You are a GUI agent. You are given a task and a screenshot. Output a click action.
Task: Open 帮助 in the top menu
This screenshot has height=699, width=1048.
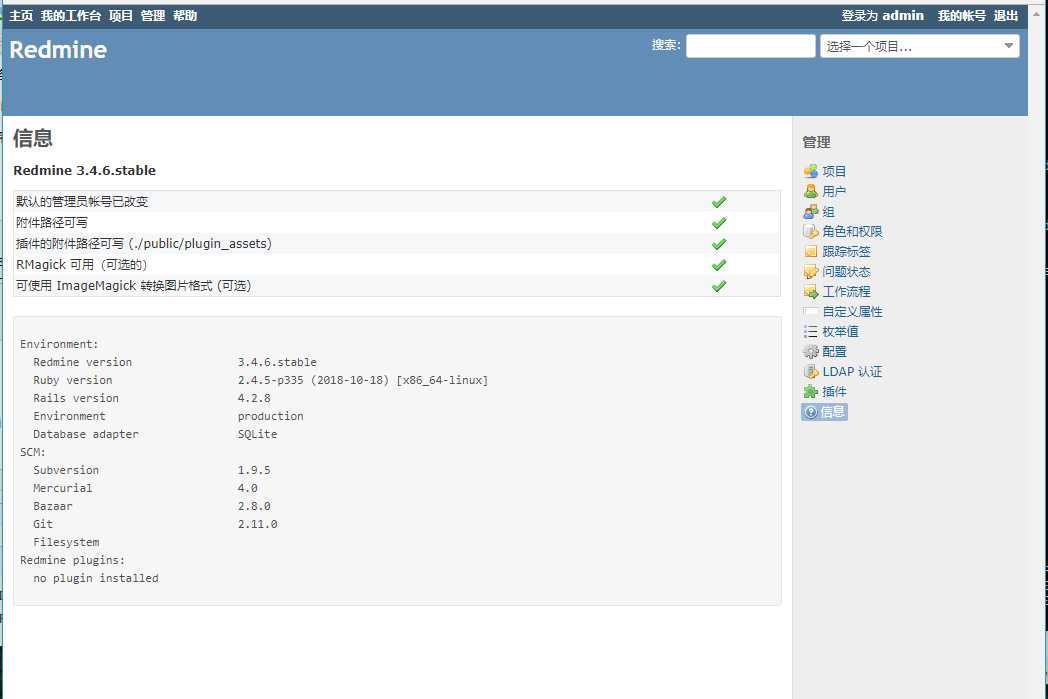[x=185, y=15]
